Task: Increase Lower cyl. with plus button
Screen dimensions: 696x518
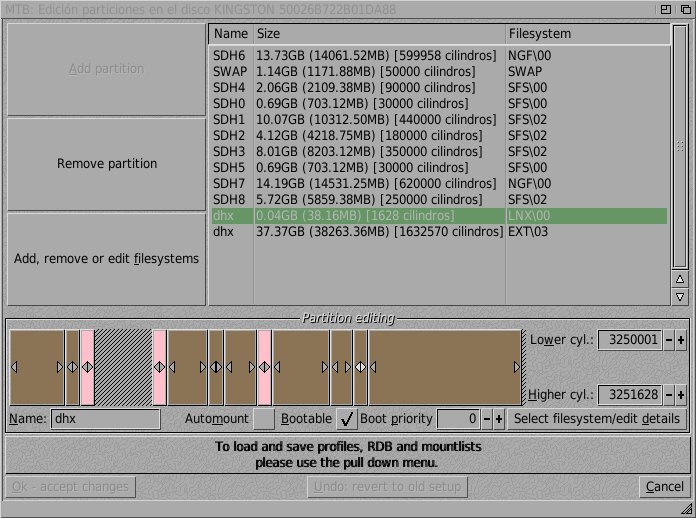Action: 682,340
